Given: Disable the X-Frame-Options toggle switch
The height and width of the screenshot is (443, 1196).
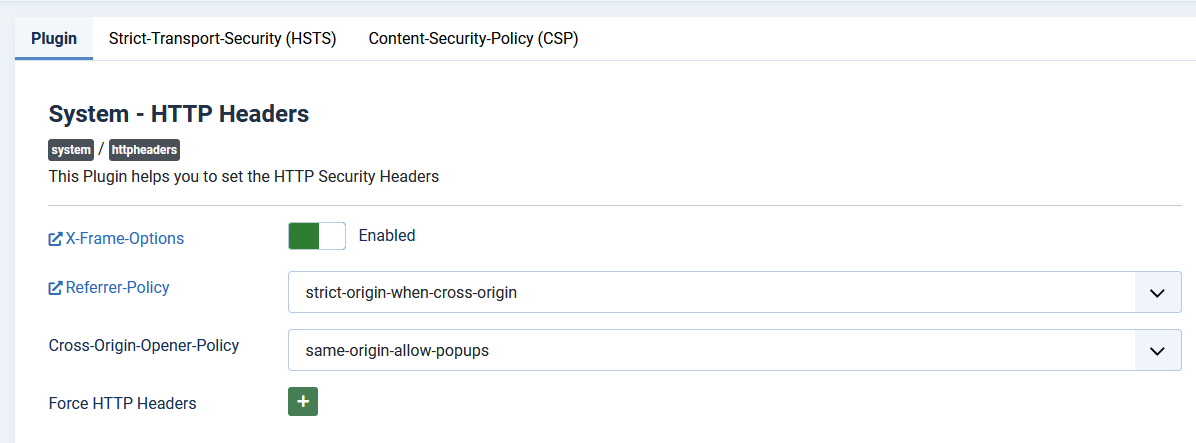Looking at the screenshot, I should coord(316,236).
